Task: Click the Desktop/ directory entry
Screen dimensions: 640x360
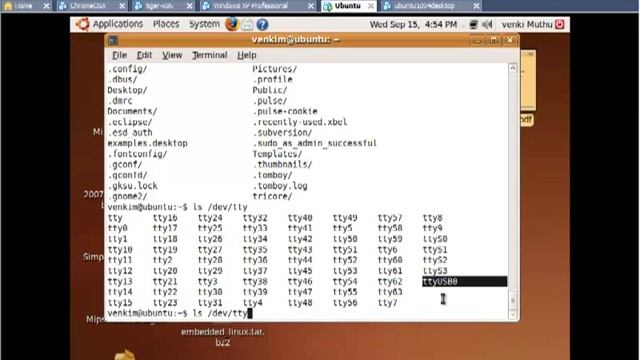Action: [127, 90]
